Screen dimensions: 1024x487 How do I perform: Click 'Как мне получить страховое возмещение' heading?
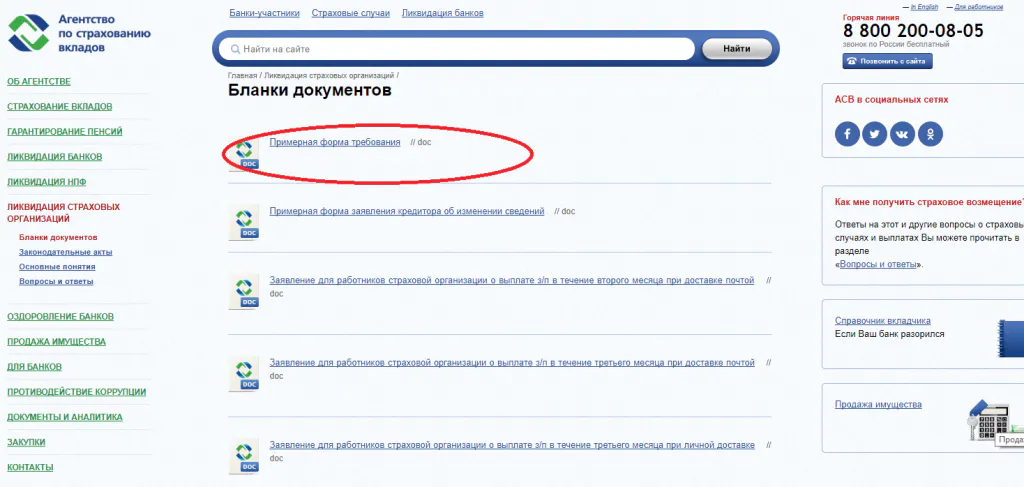929,202
